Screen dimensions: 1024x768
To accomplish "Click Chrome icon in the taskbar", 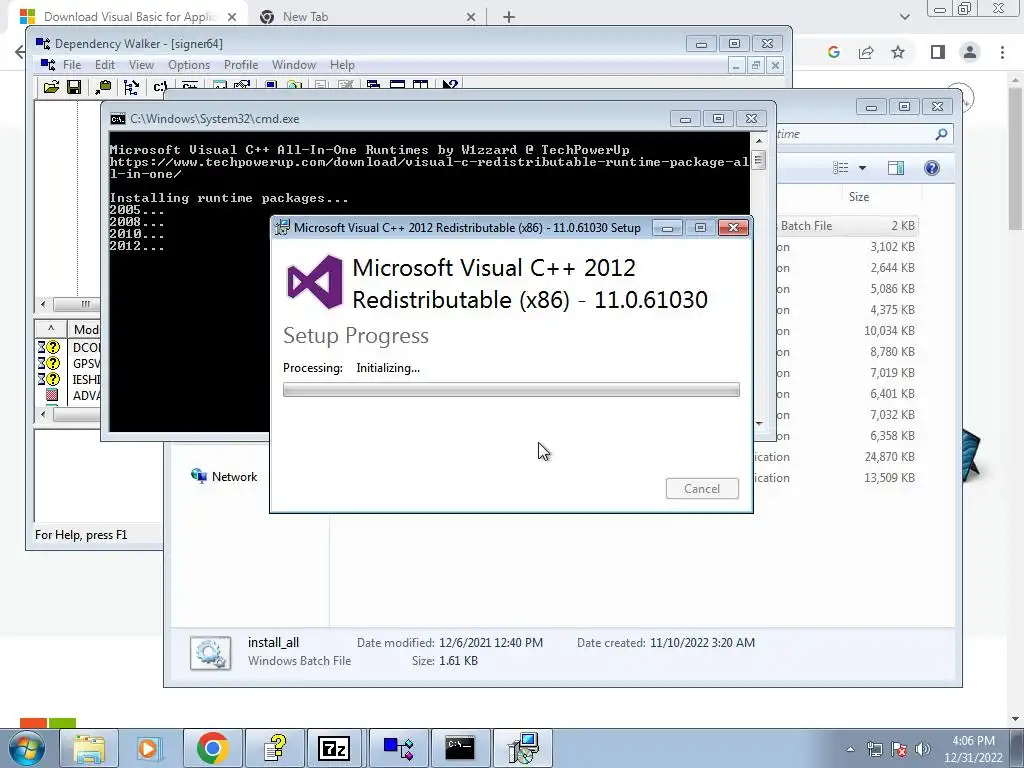I will pos(212,748).
